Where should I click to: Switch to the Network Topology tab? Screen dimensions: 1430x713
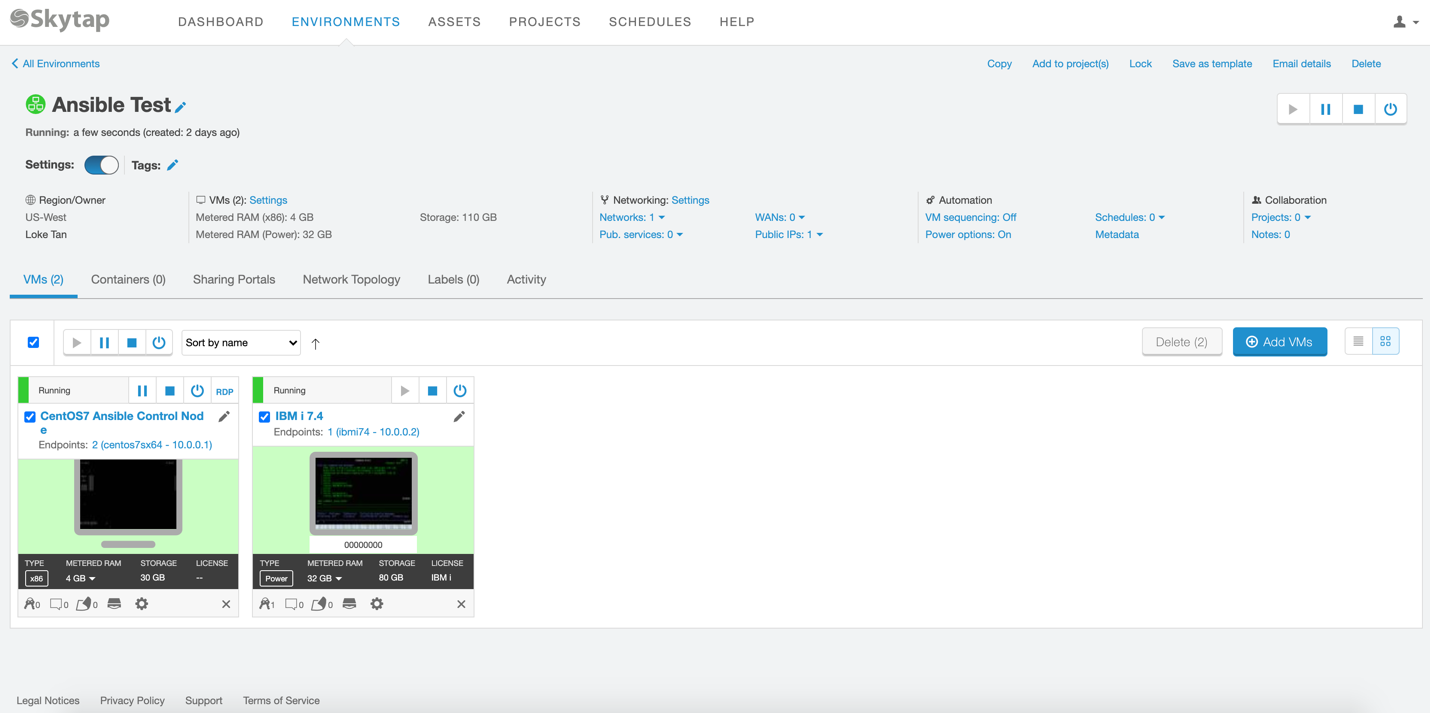pos(351,280)
